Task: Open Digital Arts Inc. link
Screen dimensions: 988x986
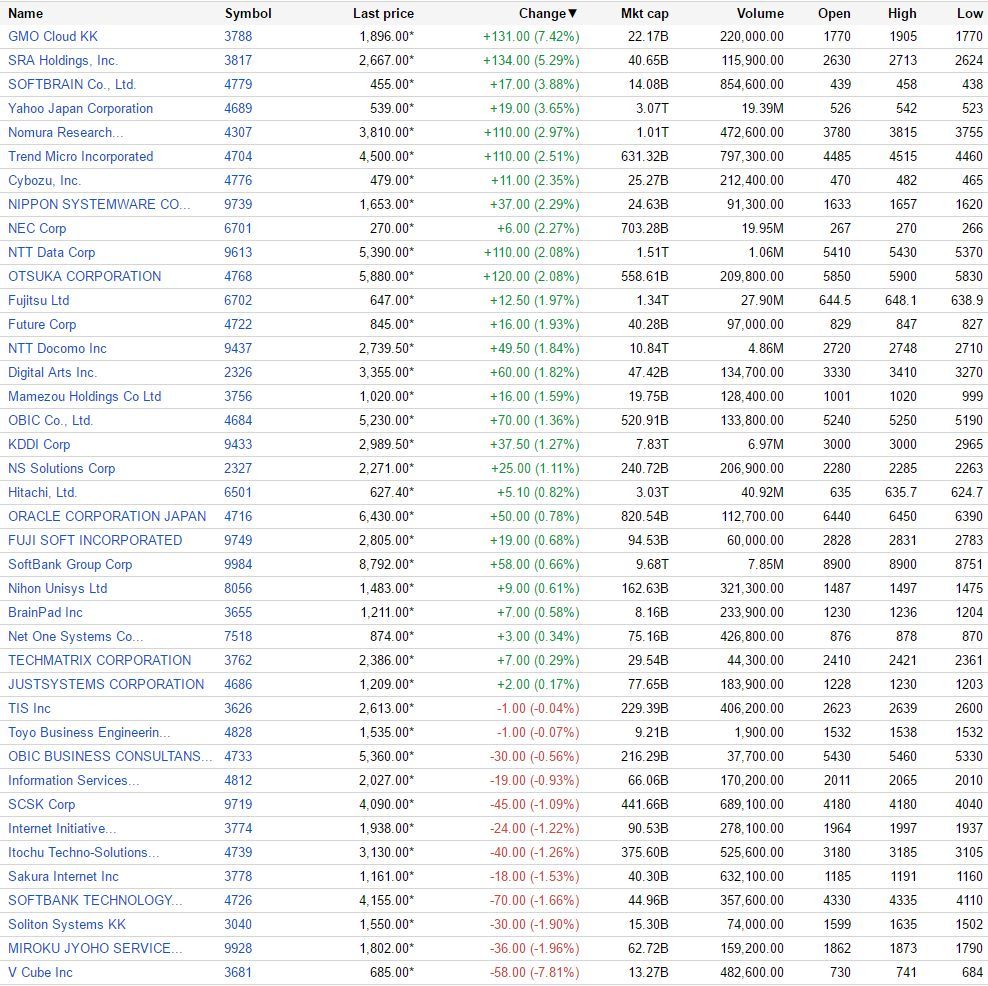Action: click(x=52, y=372)
